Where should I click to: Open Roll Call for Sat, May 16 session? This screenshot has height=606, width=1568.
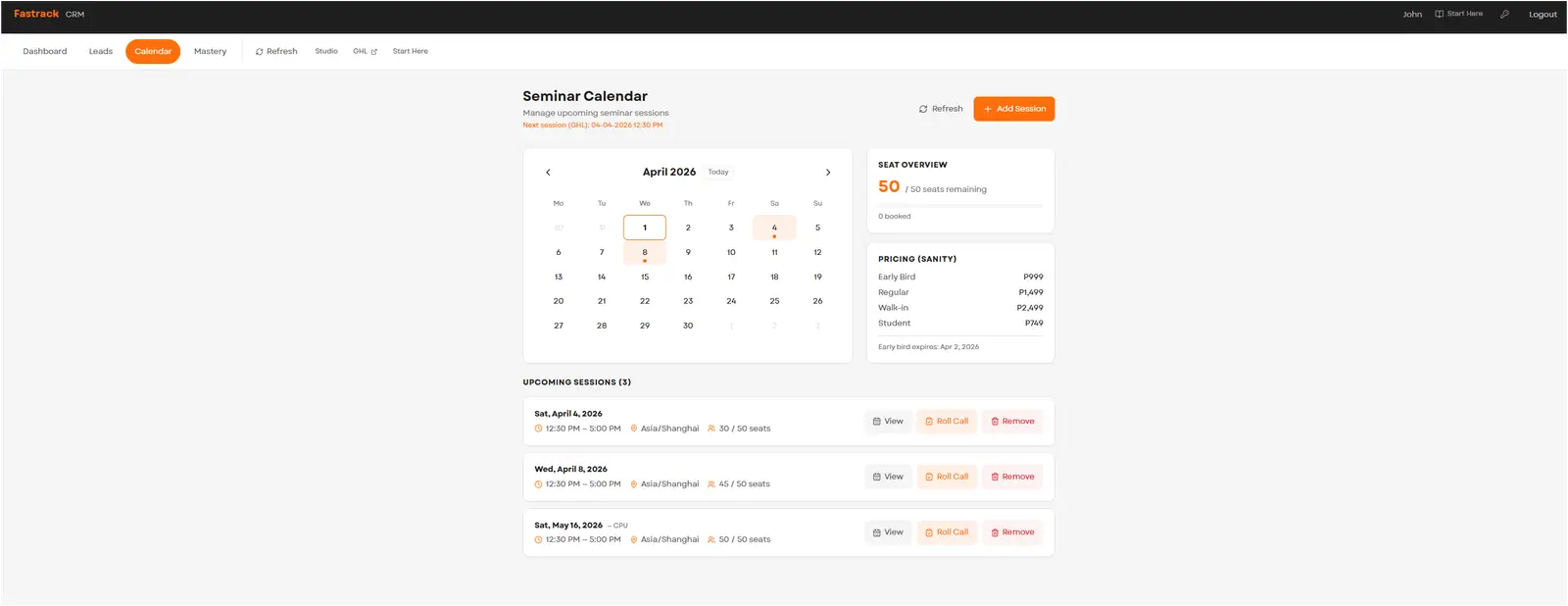point(947,532)
